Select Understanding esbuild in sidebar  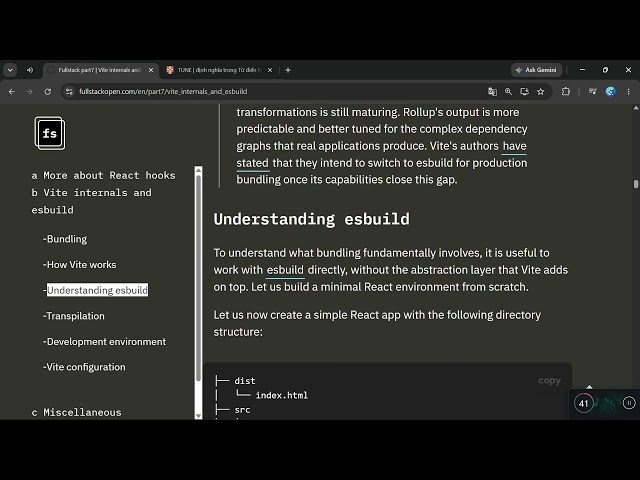(x=96, y=290)
